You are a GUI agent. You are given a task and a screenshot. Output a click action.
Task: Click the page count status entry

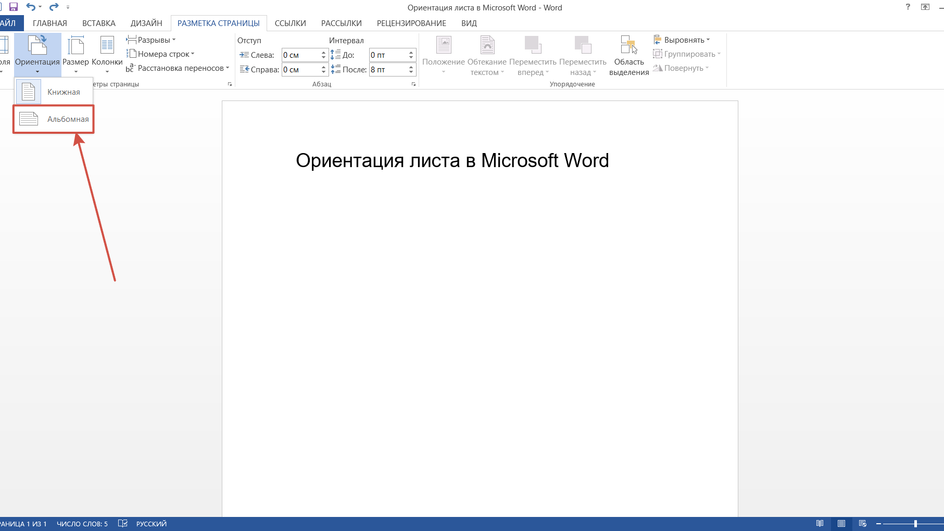[x=23, y=524]
